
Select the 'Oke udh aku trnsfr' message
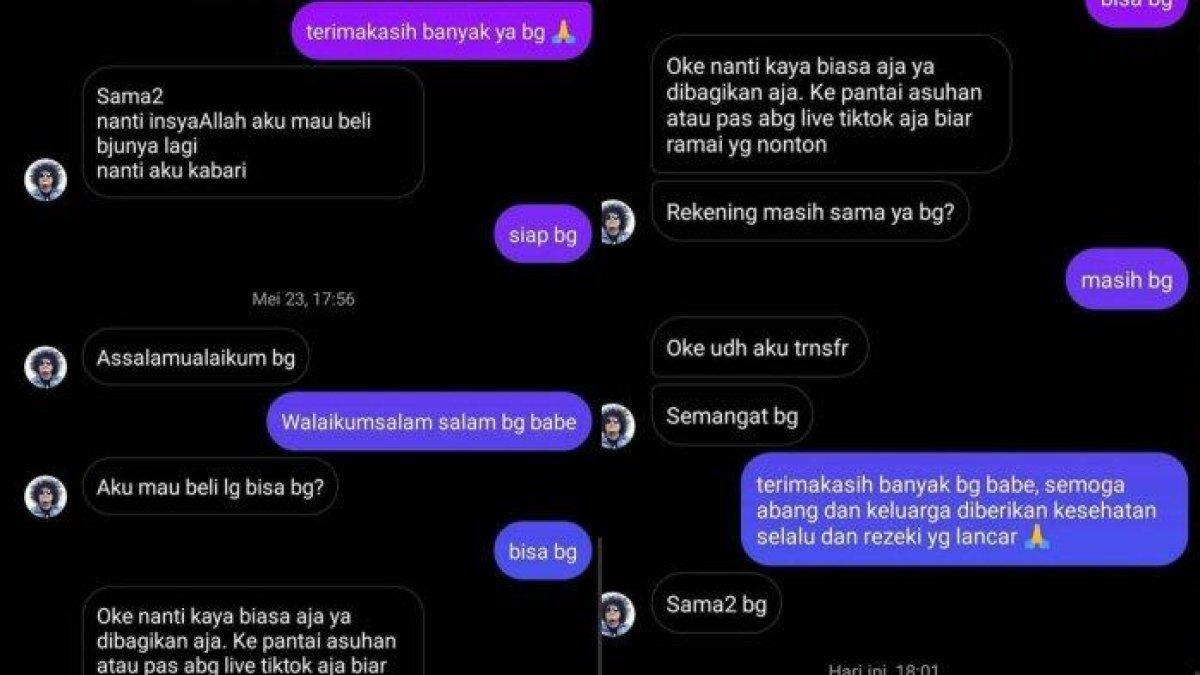click(760, 348)
